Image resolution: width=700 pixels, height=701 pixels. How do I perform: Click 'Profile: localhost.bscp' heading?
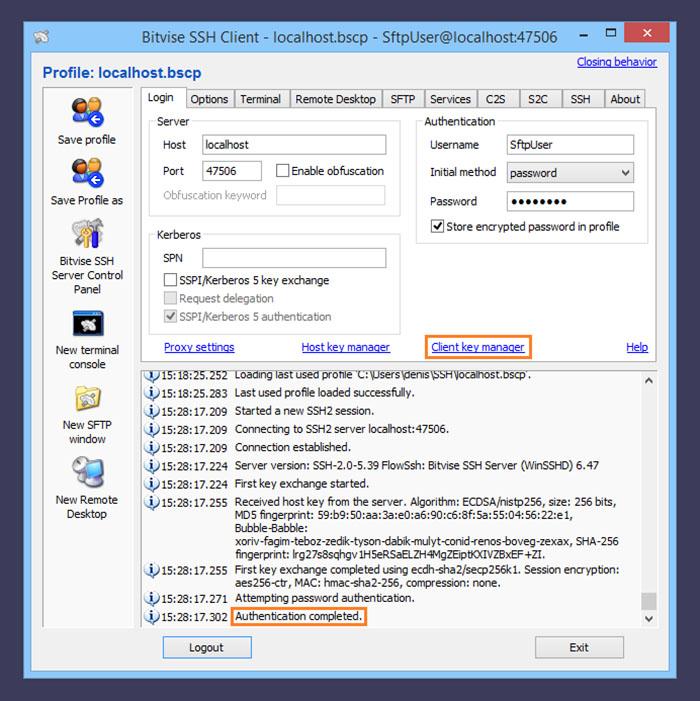(x=122, y=72)
